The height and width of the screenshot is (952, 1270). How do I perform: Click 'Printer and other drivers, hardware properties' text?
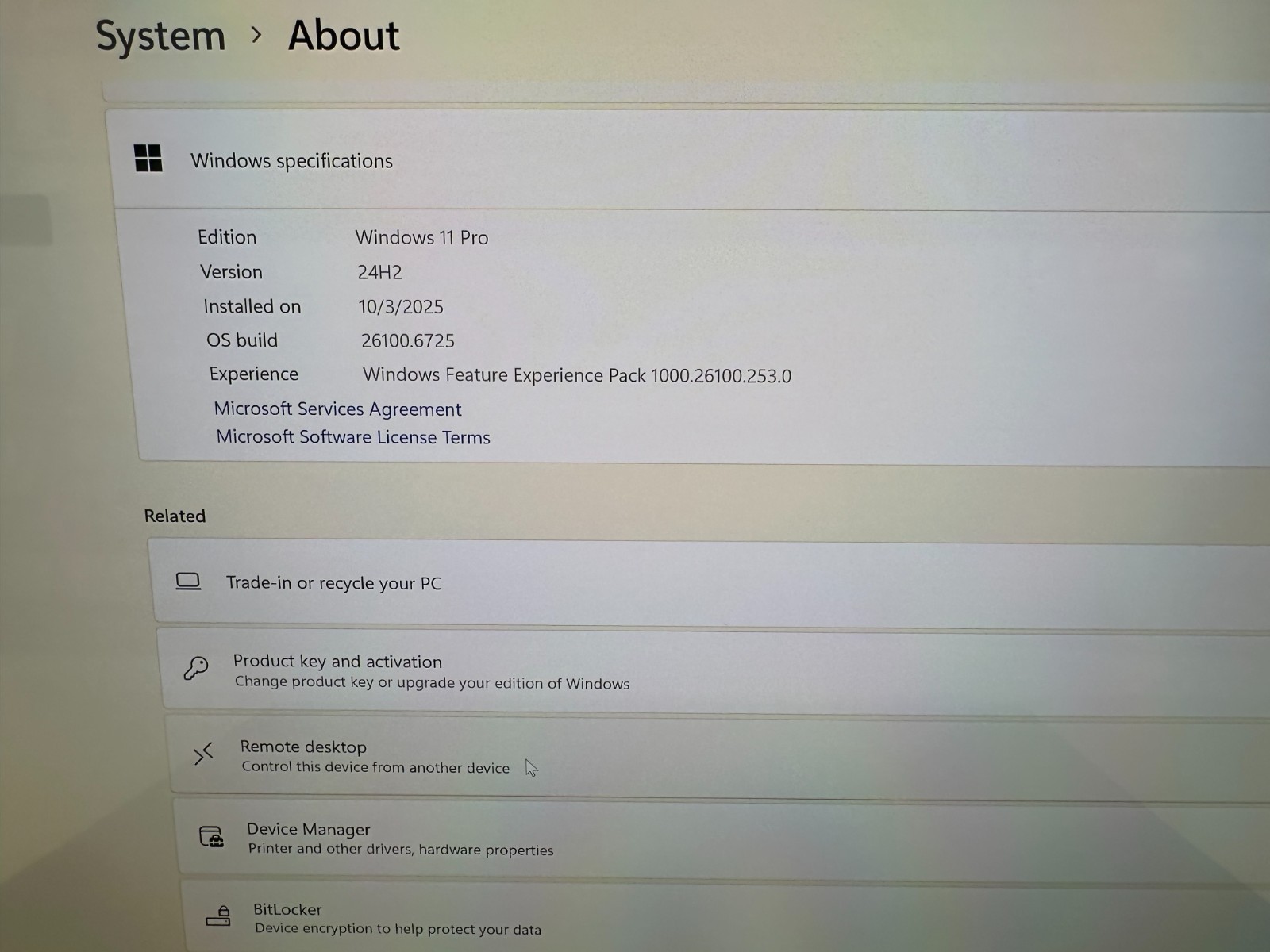point(401,849)
